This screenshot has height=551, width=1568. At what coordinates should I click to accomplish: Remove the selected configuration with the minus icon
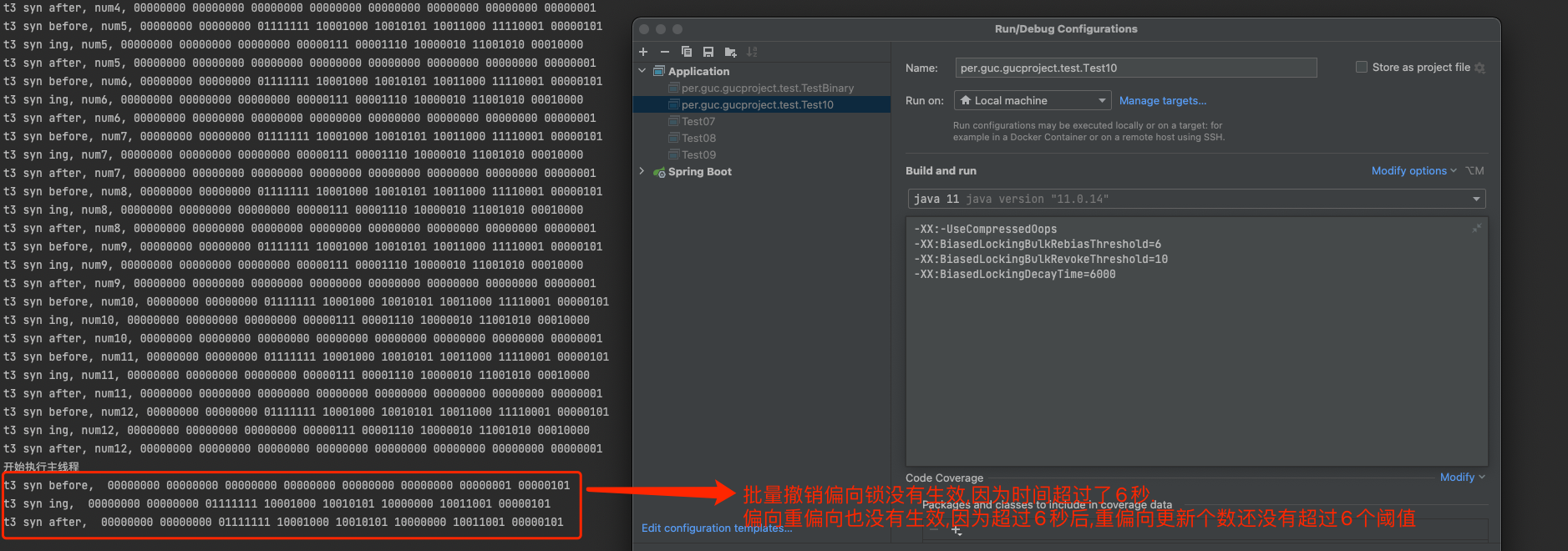tap(665, 52)
